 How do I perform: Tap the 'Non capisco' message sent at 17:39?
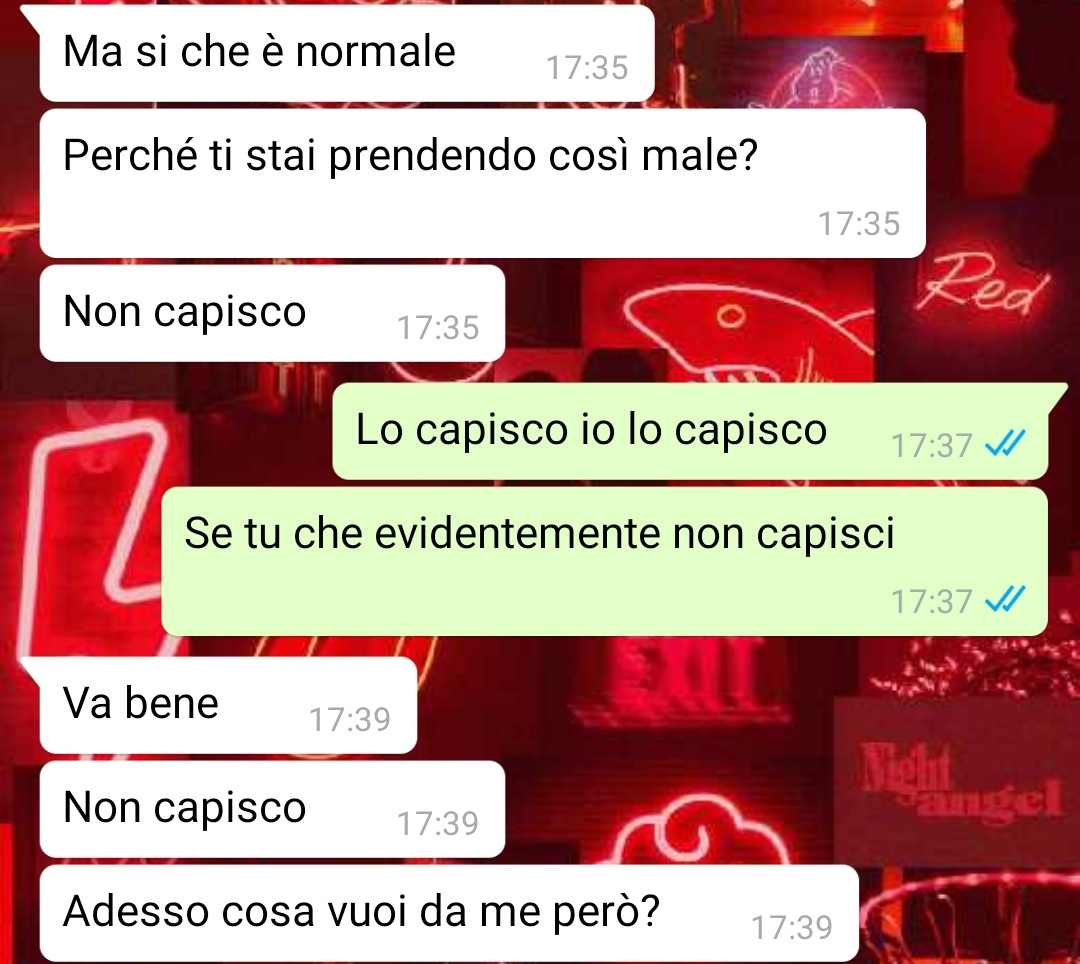tap(272, 809)
